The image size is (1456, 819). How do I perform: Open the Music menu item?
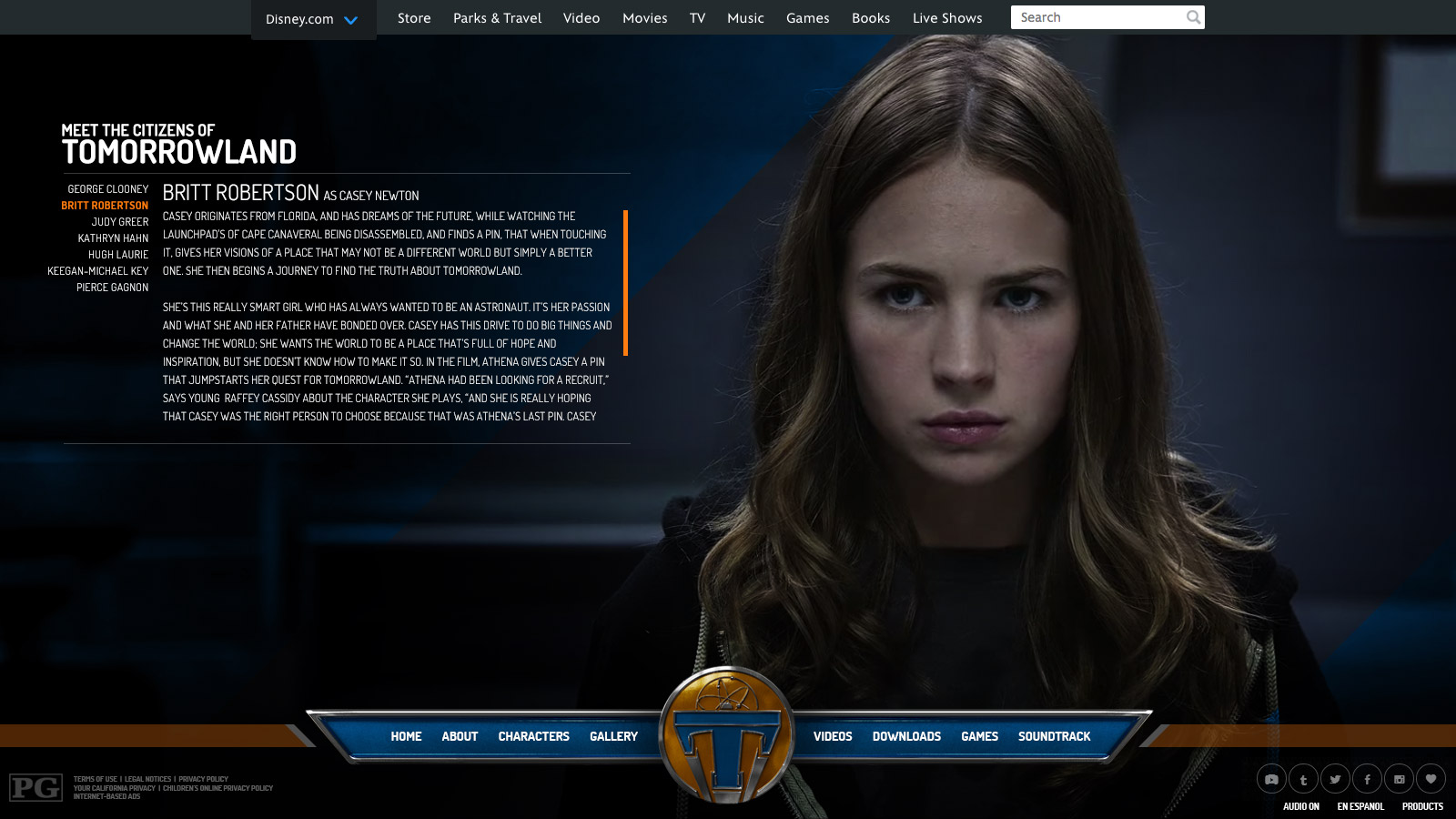click(x=745, y=18)
